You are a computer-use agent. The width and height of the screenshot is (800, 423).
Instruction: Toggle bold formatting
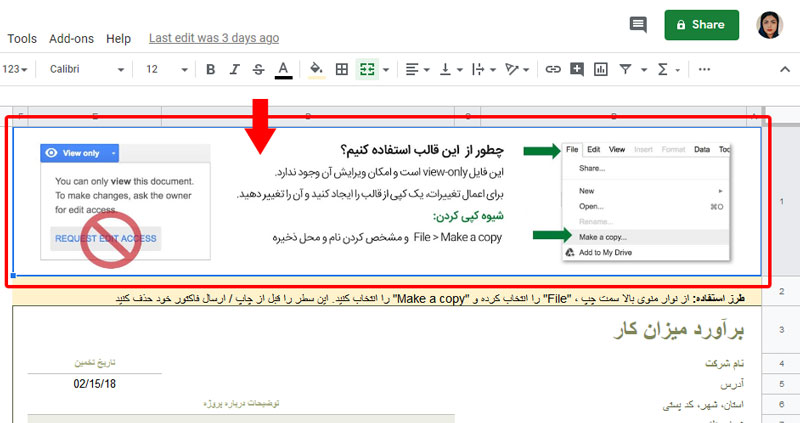(210, 69)
